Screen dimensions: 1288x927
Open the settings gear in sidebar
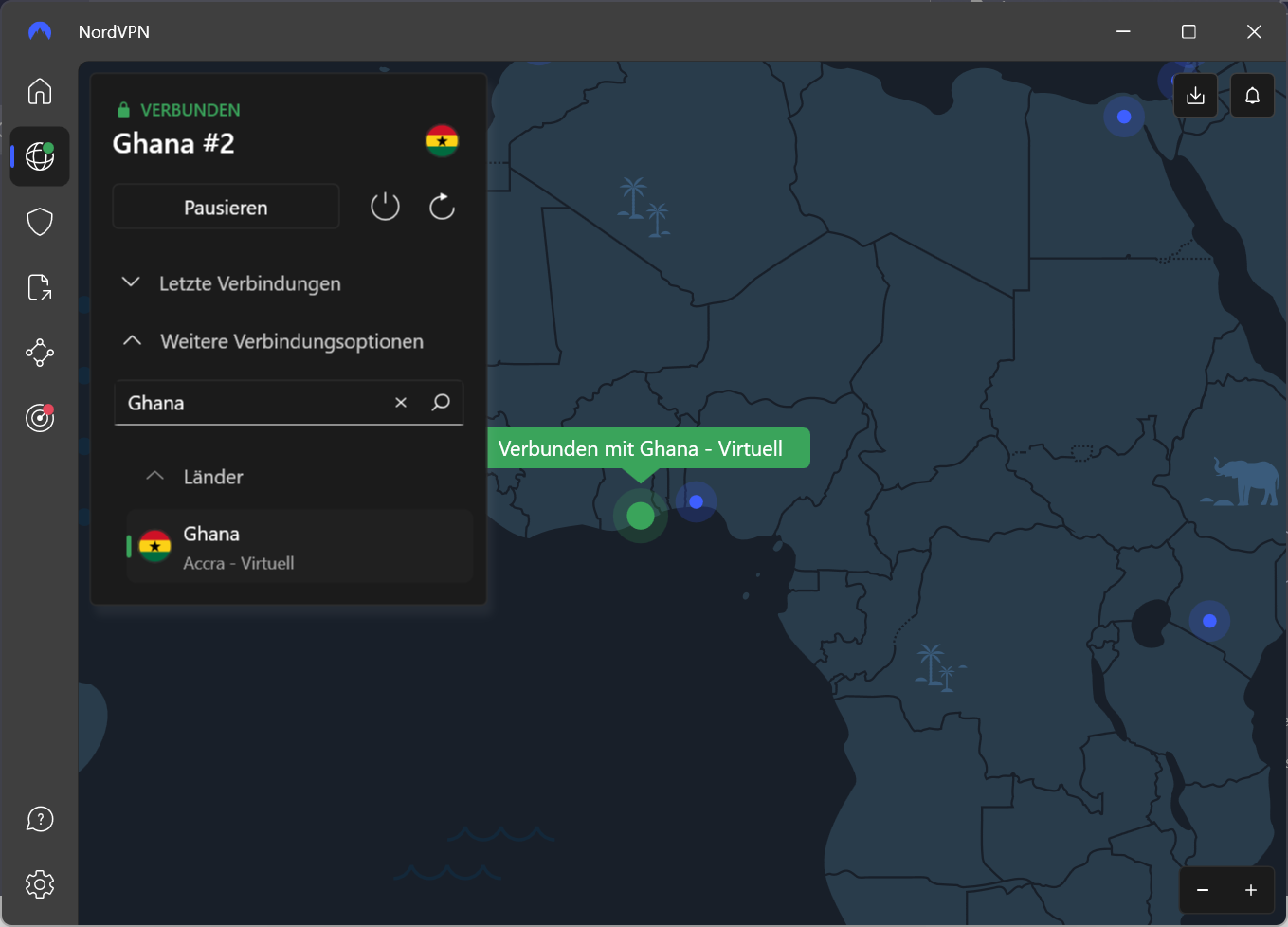(x=40, y=884)
